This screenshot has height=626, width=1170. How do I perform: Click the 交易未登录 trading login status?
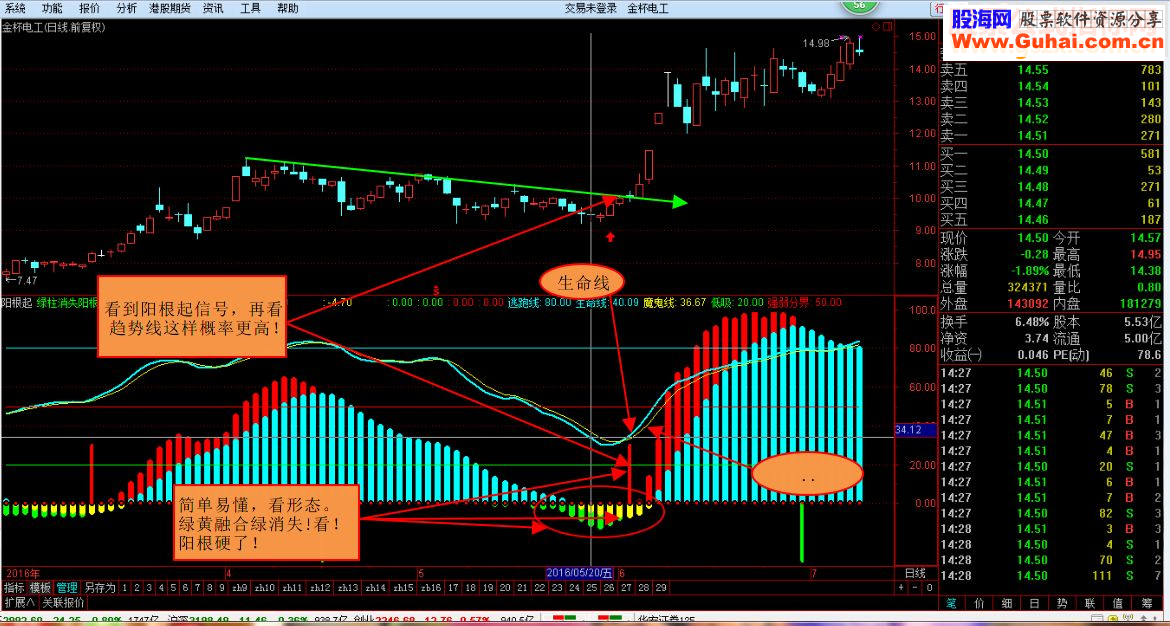point(590,8)
